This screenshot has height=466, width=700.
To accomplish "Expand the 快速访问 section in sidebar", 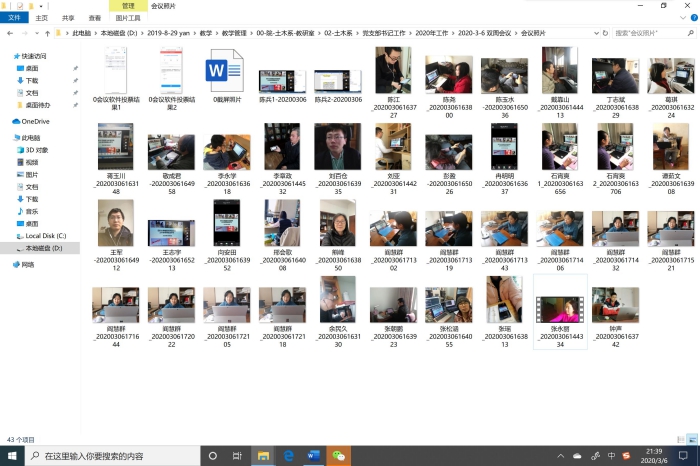I will [5, 57].
